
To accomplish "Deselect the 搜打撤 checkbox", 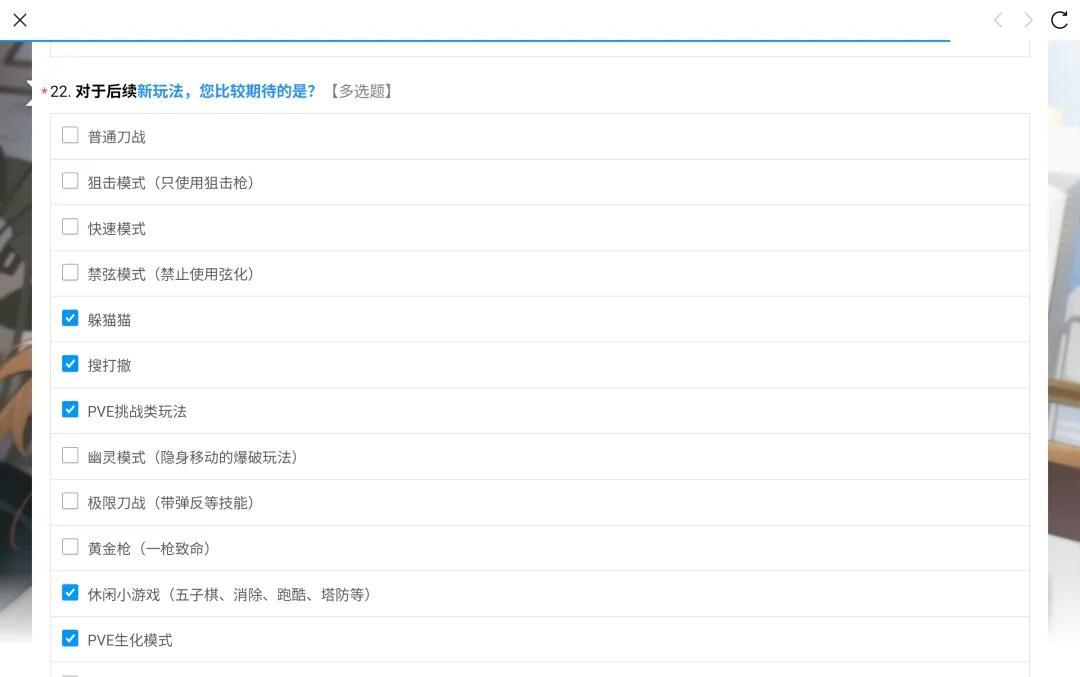I will click(70, 364).
